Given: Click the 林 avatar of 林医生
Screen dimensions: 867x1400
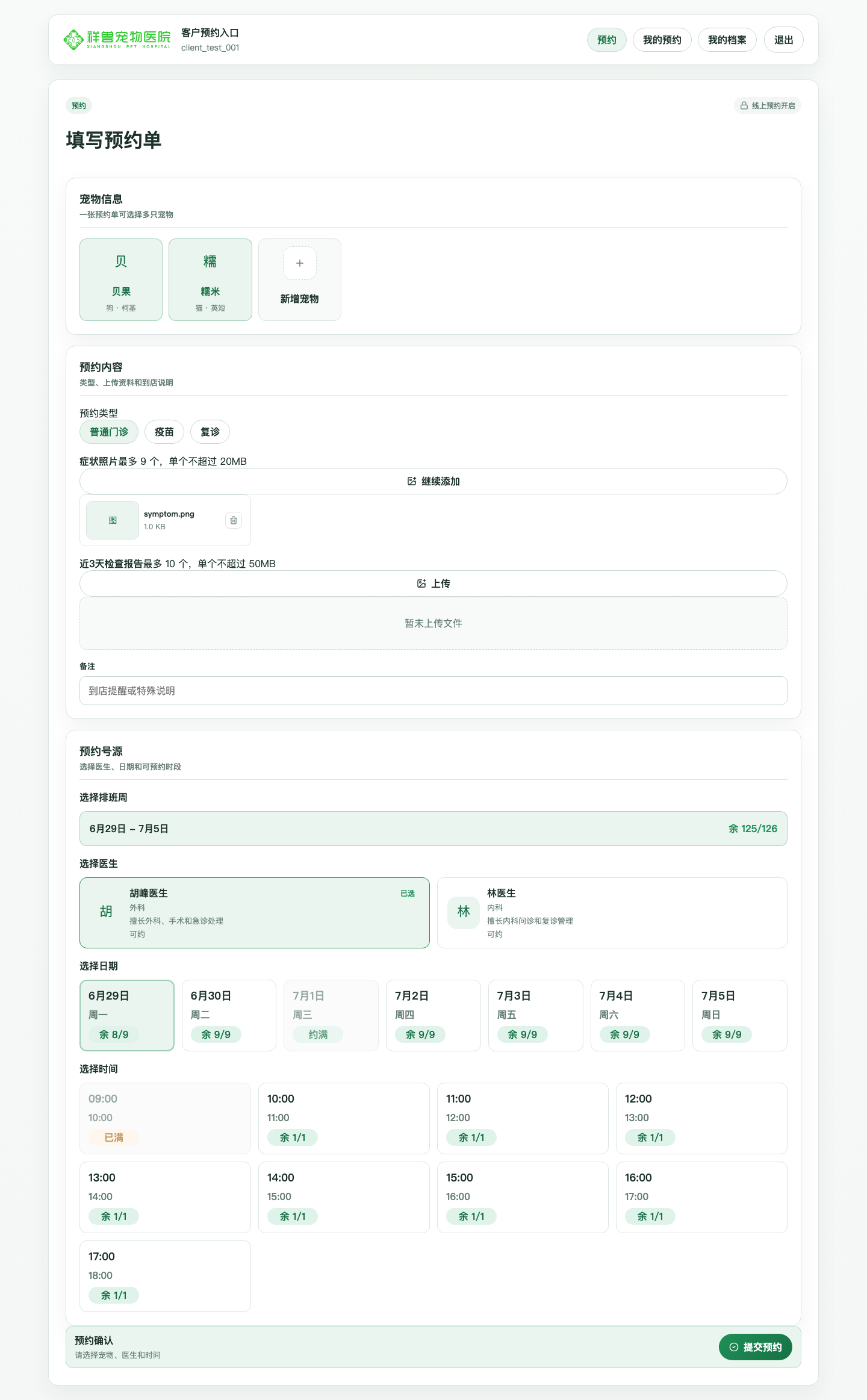Looking at the screenshot, I should click(x=464, y=912).
